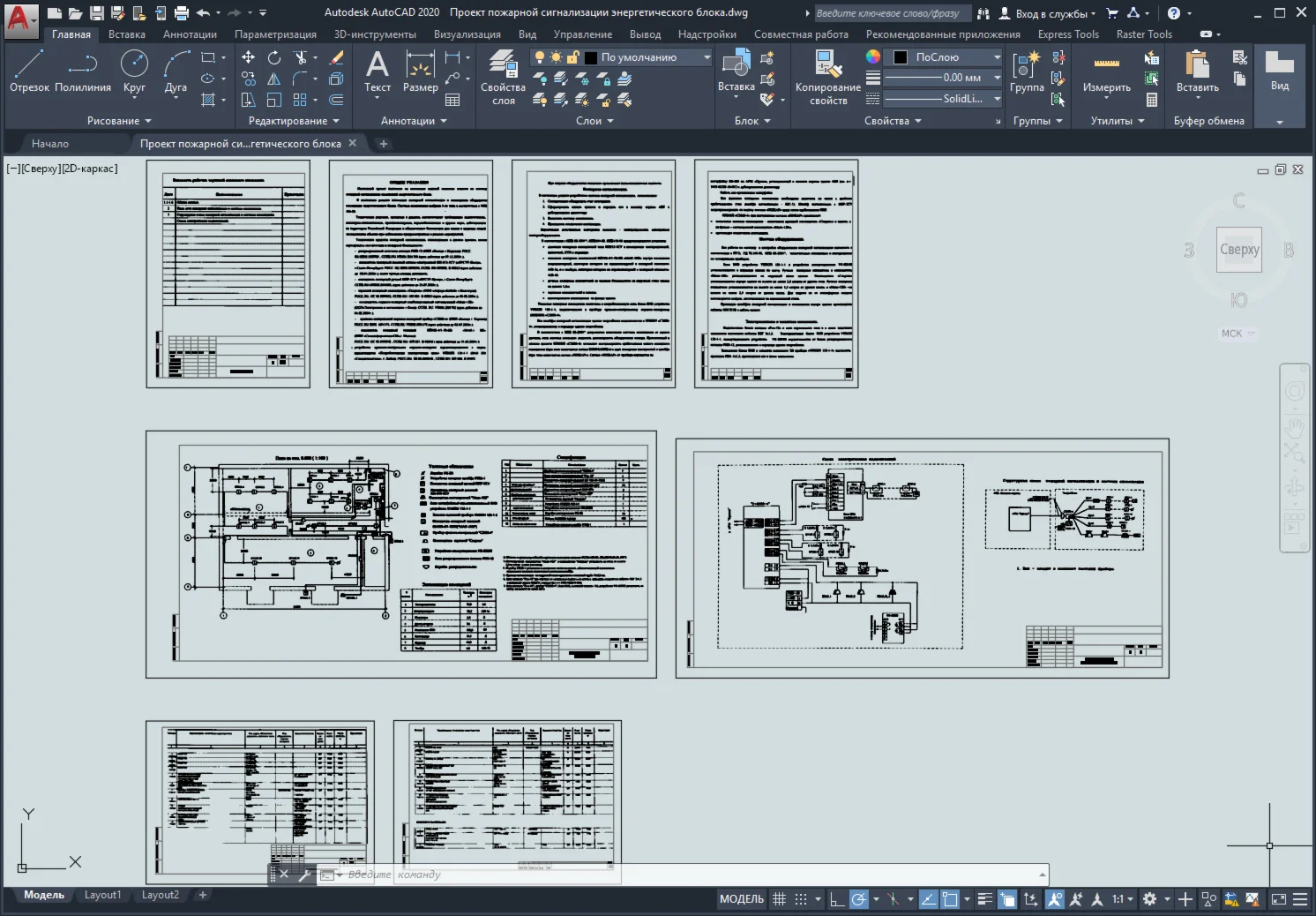Expand the Слои panel
This screenshot has width=1316, height=916.
594,121
